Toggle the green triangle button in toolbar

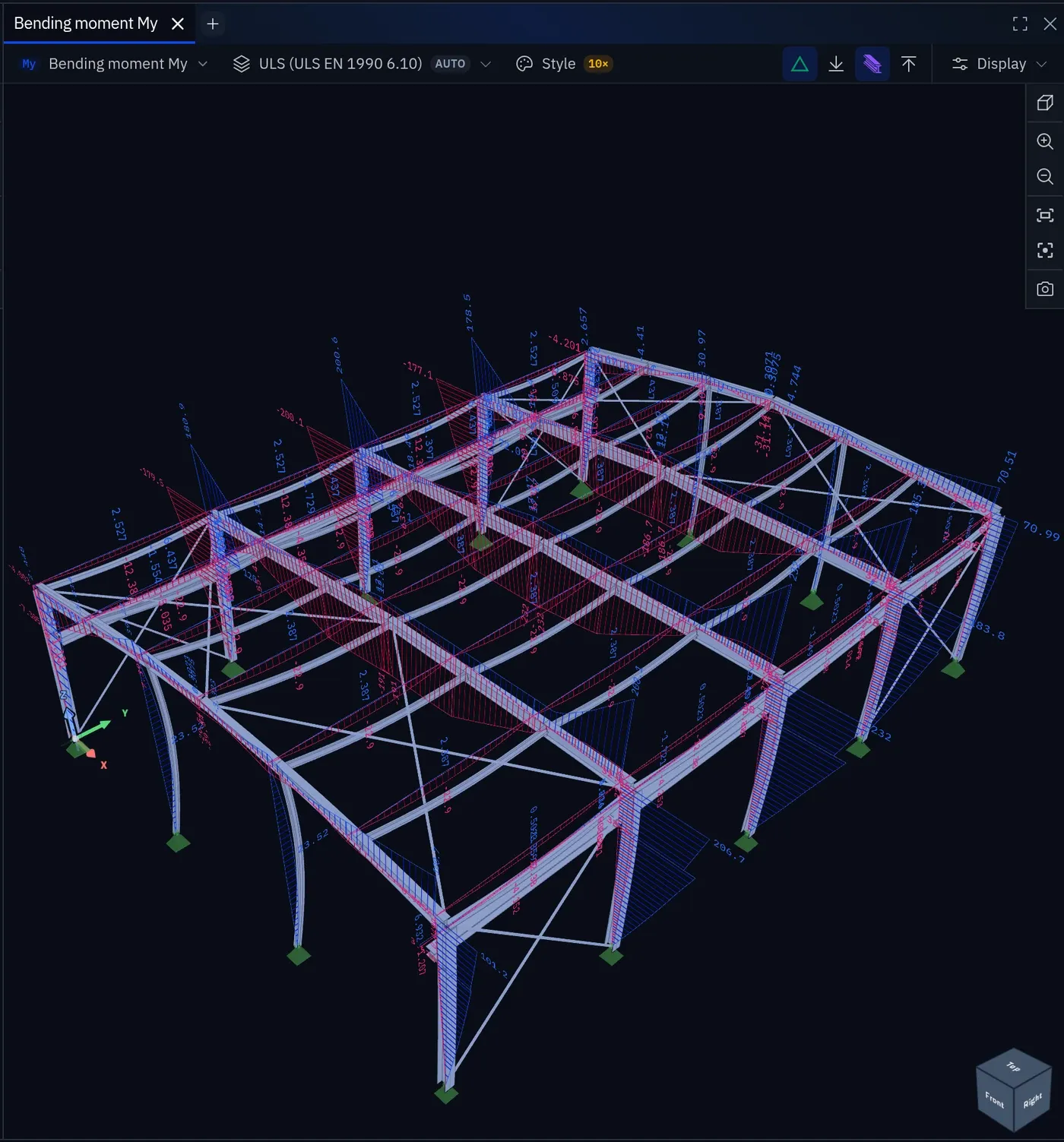[x=800, y=64]
